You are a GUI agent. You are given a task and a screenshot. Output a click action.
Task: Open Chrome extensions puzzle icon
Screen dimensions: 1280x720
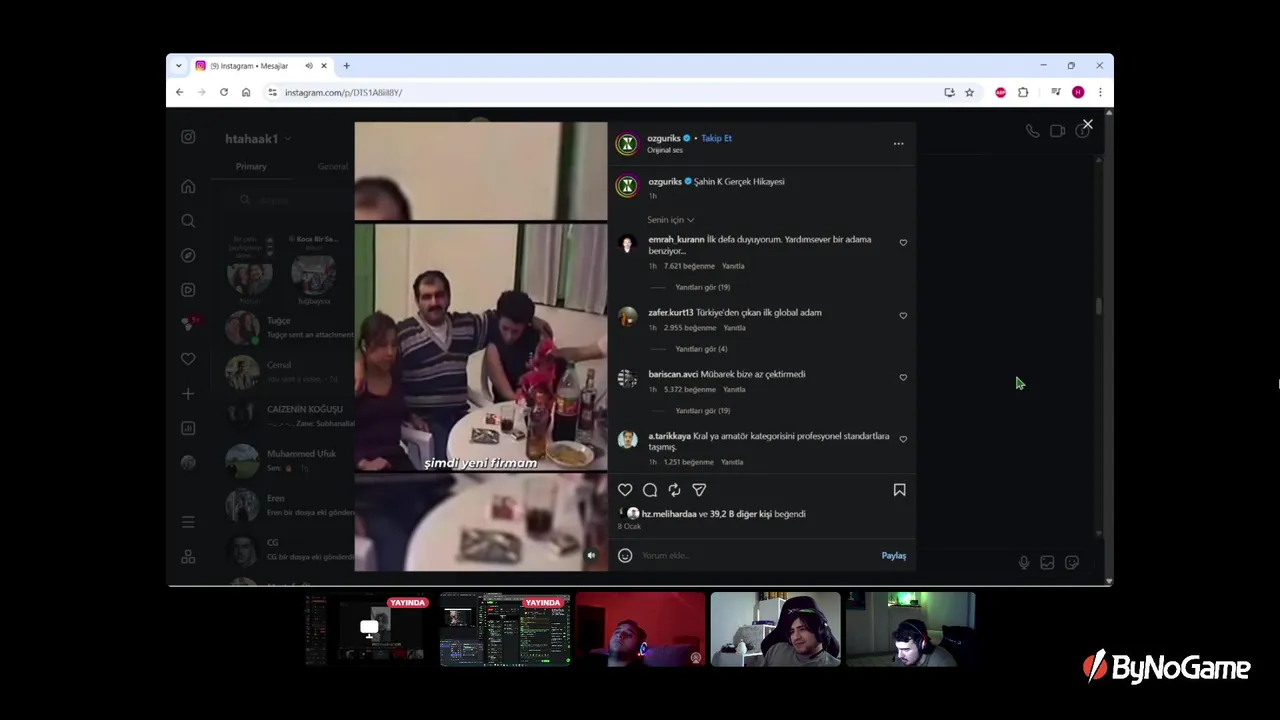[1023, 92]
